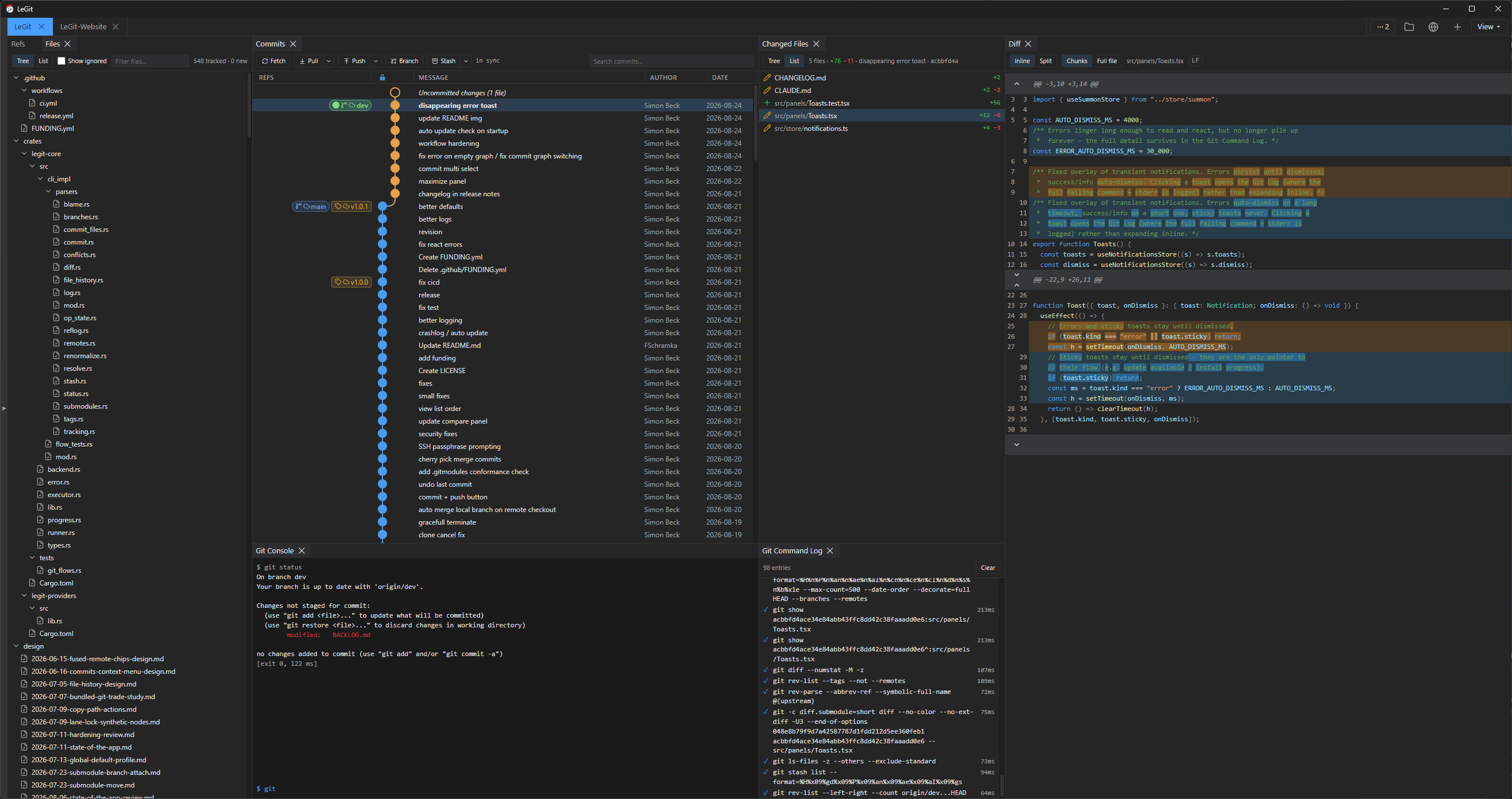Select the 'workflow hardening' commit row

click(503, 143)
